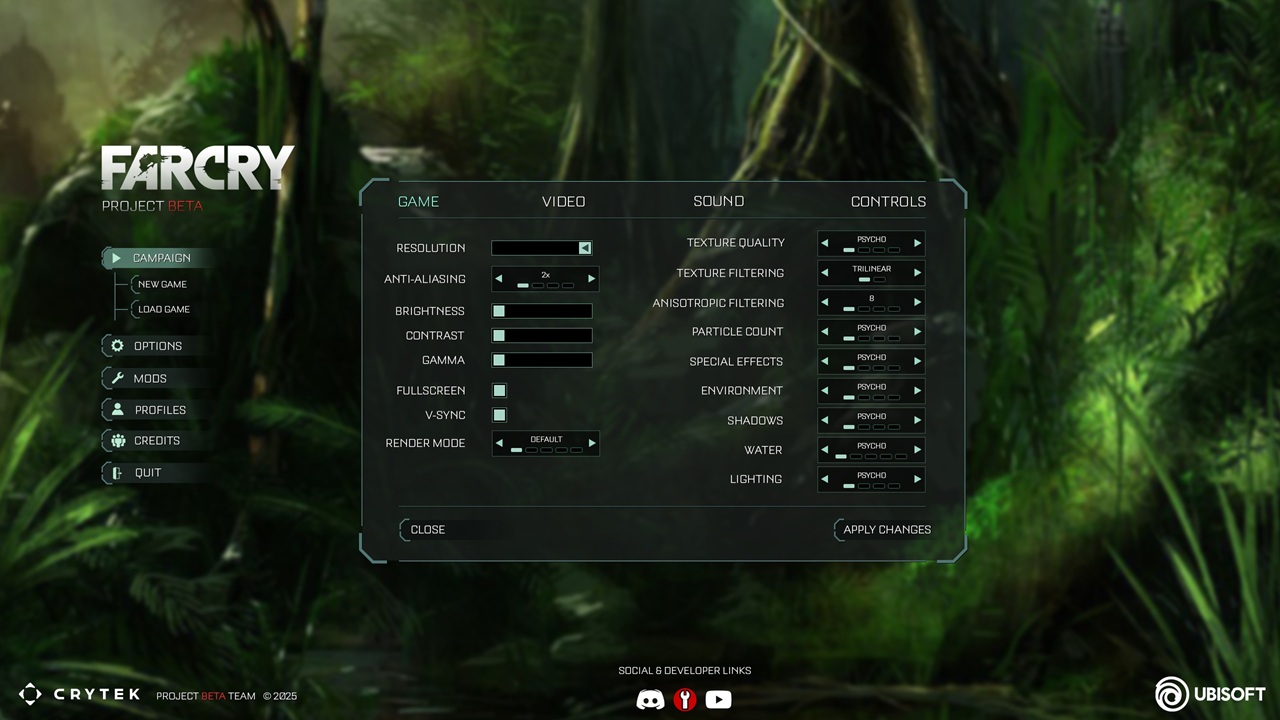Increase Anti-Aliasing with right arrow
The width and height of the screenshot is (1280, 720).
click(591, 279)
